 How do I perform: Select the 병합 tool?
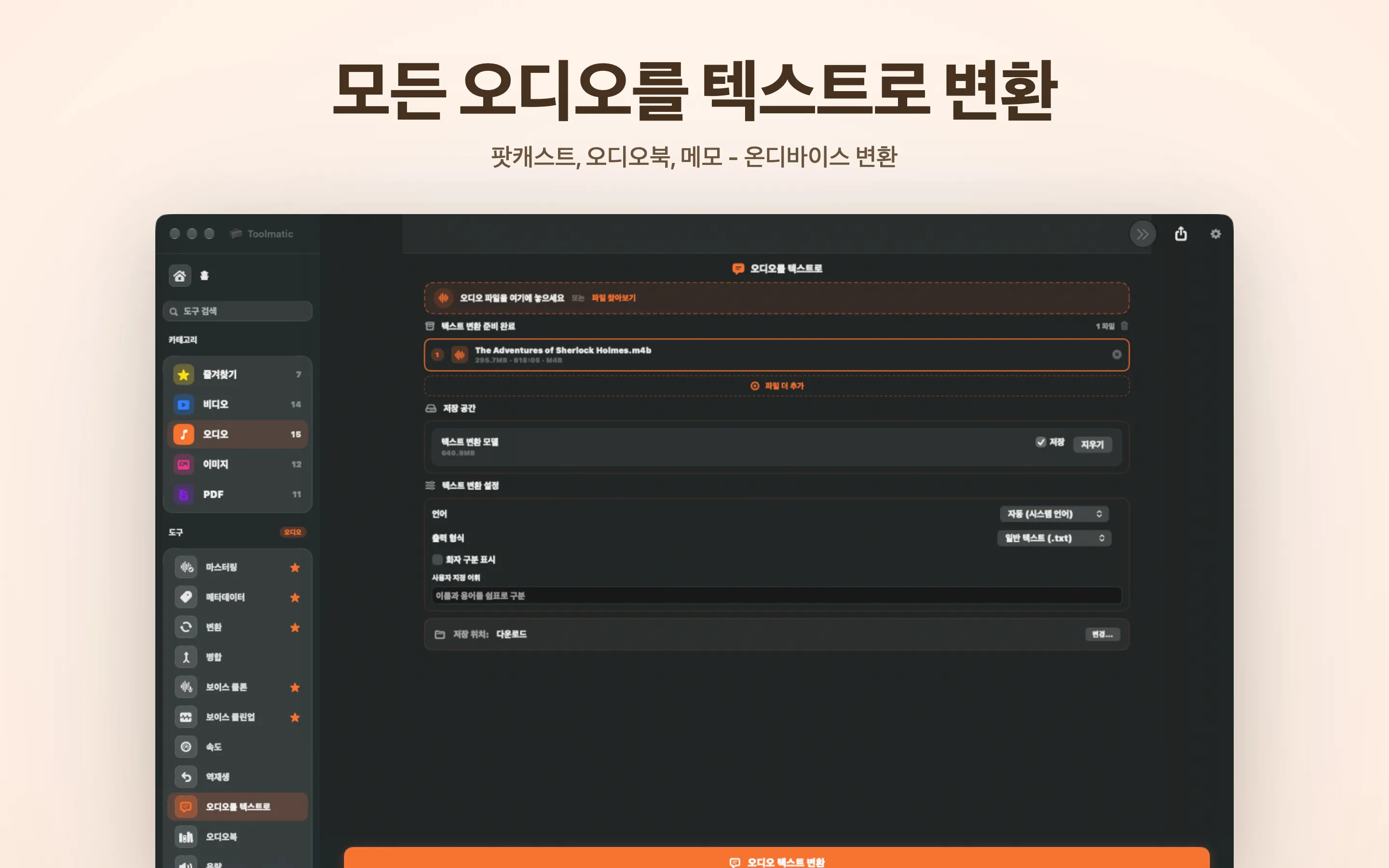click(x=237, y=657)
